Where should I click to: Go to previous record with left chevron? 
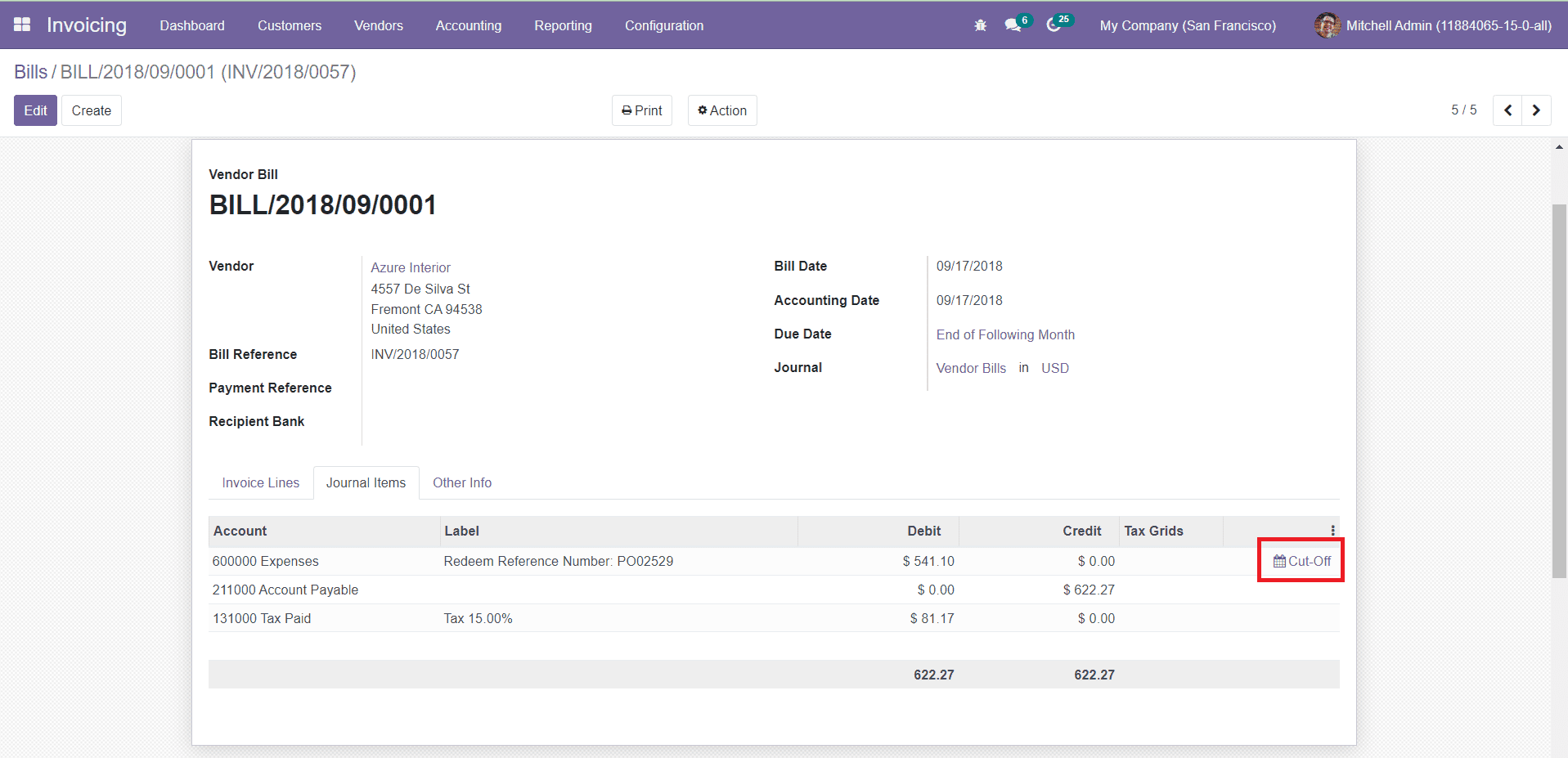pyautogui.click(x=1507, y=110)
